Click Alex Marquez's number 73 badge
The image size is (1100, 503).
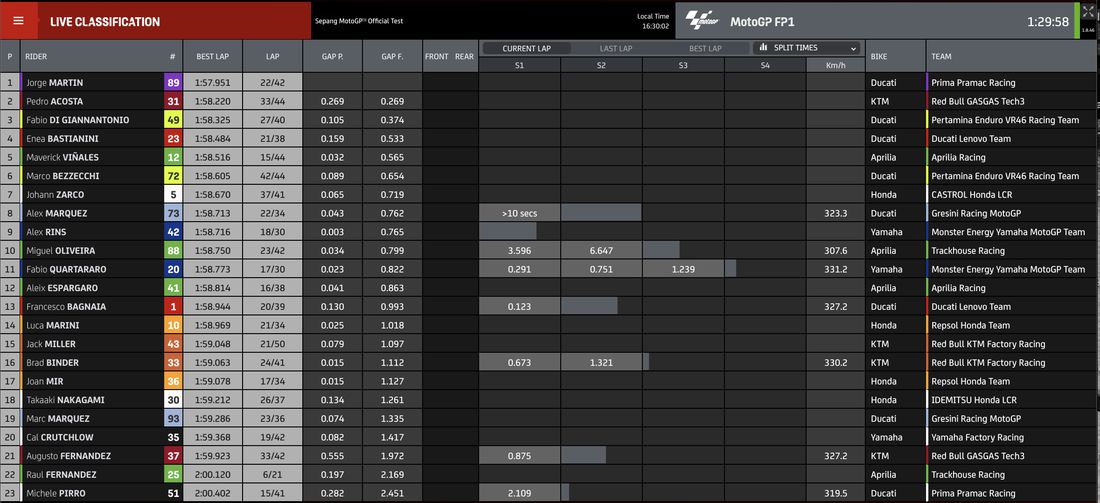pyautogui.click(x=173, y=213)
